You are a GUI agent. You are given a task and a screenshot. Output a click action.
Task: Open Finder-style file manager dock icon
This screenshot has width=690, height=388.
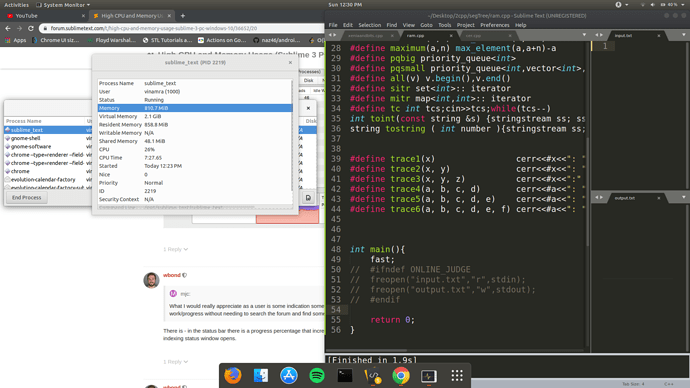click(261, 376)
